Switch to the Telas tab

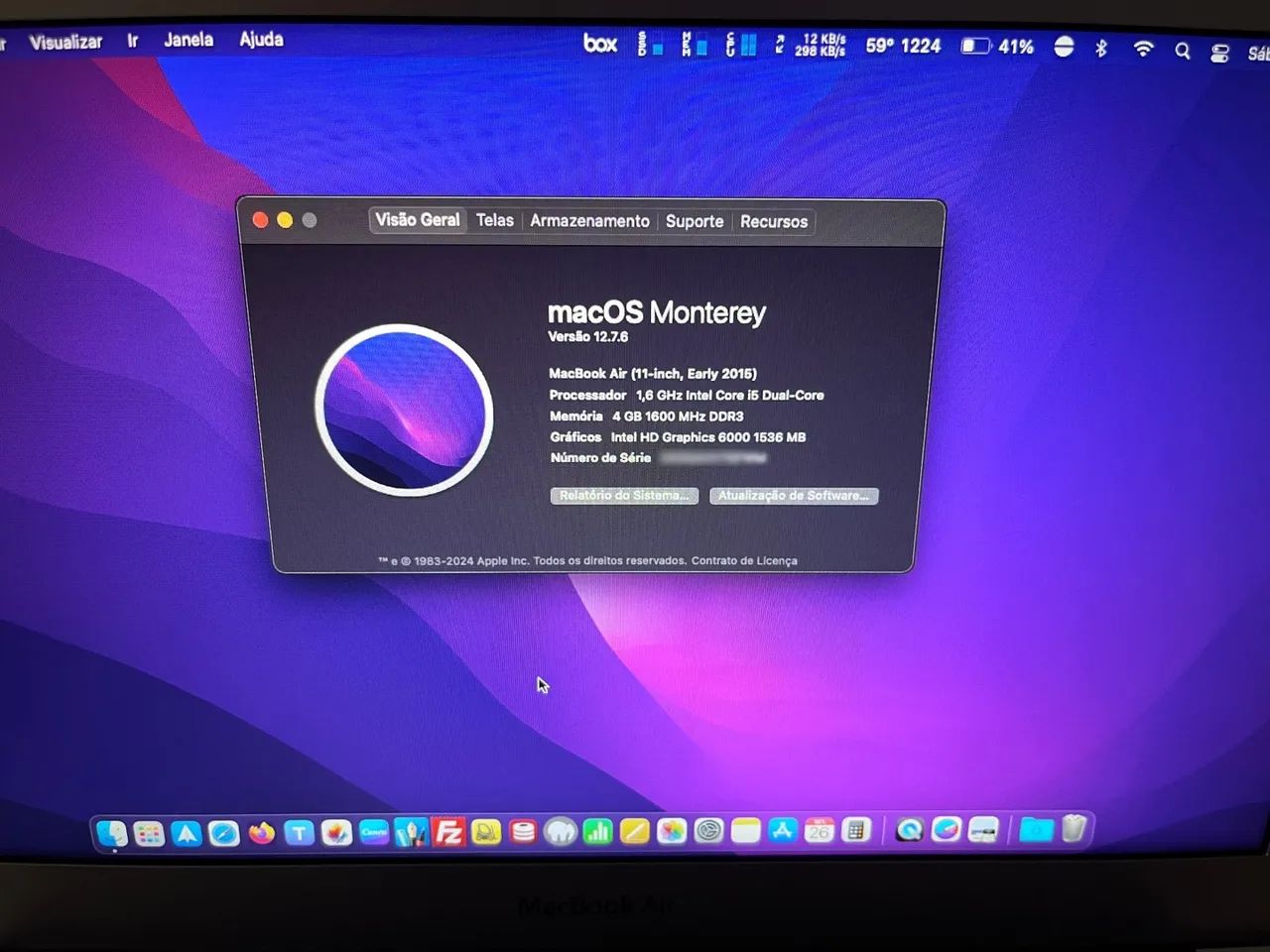tap(494, 220)
